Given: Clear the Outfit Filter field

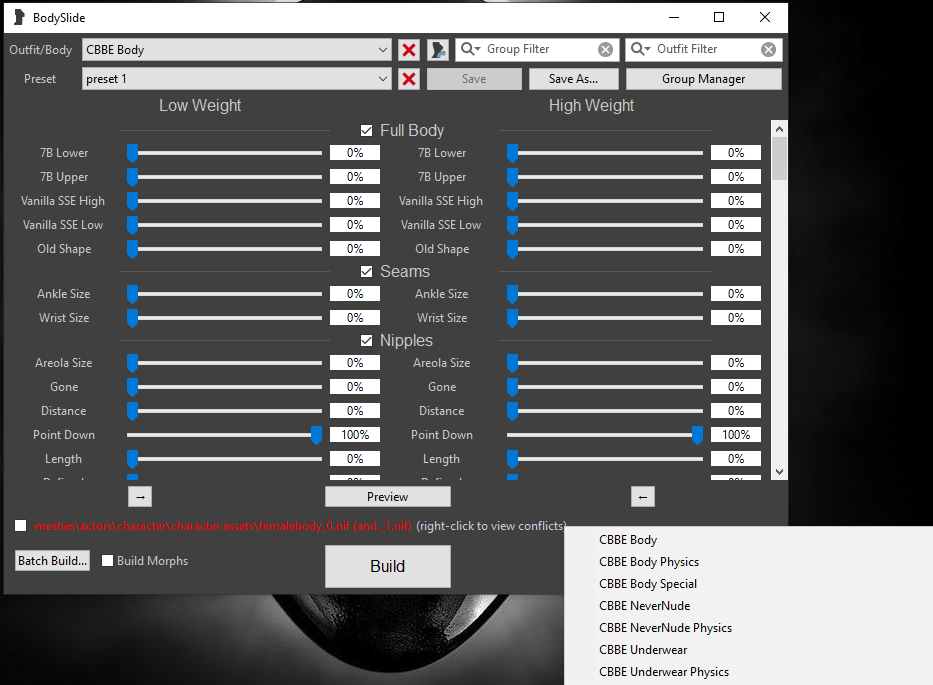Looking at the screenshot, I should (768, 49).
